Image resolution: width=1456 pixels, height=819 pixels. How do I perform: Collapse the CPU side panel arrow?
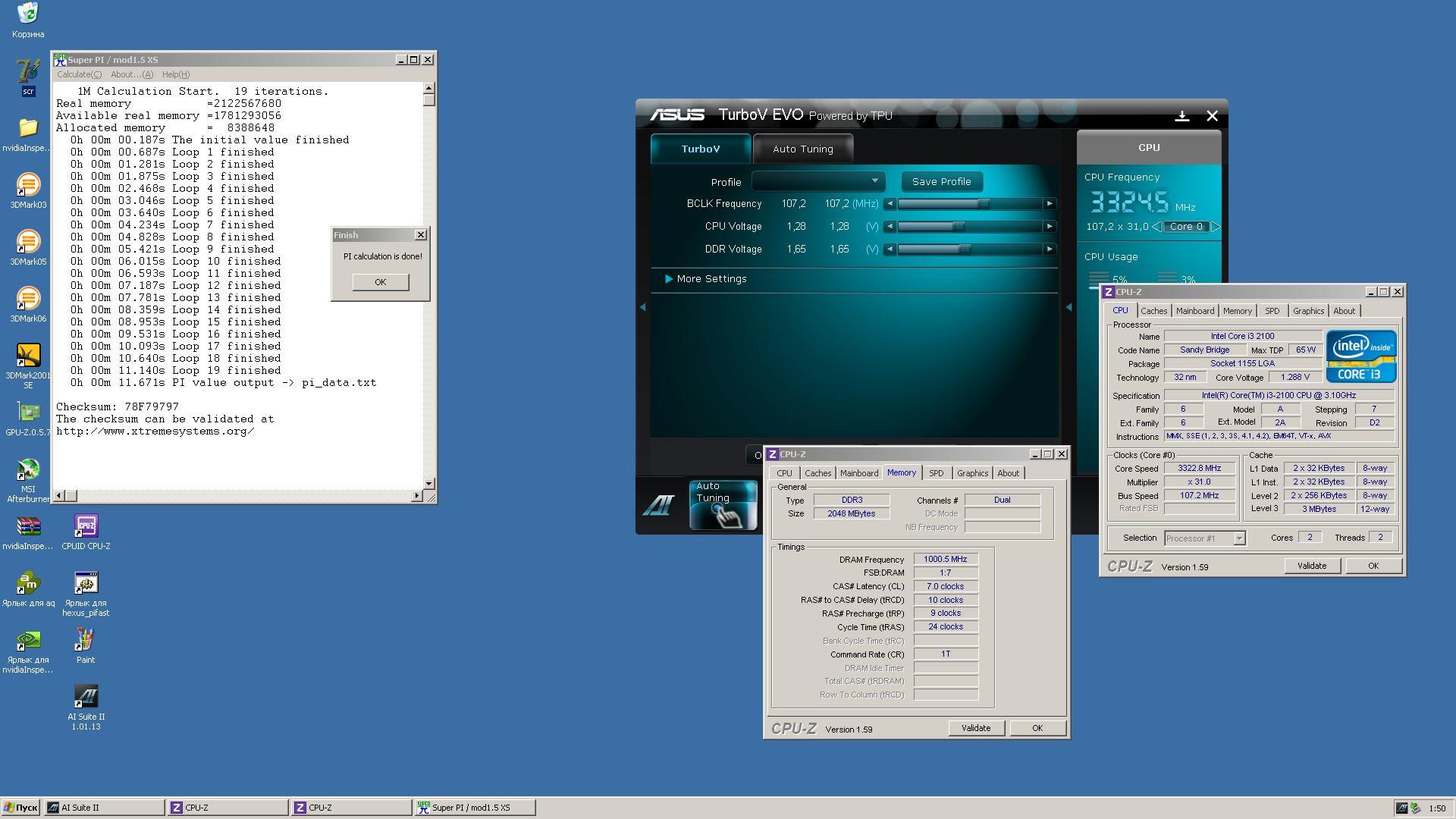pyautogui.click(x=1068, y=307)
